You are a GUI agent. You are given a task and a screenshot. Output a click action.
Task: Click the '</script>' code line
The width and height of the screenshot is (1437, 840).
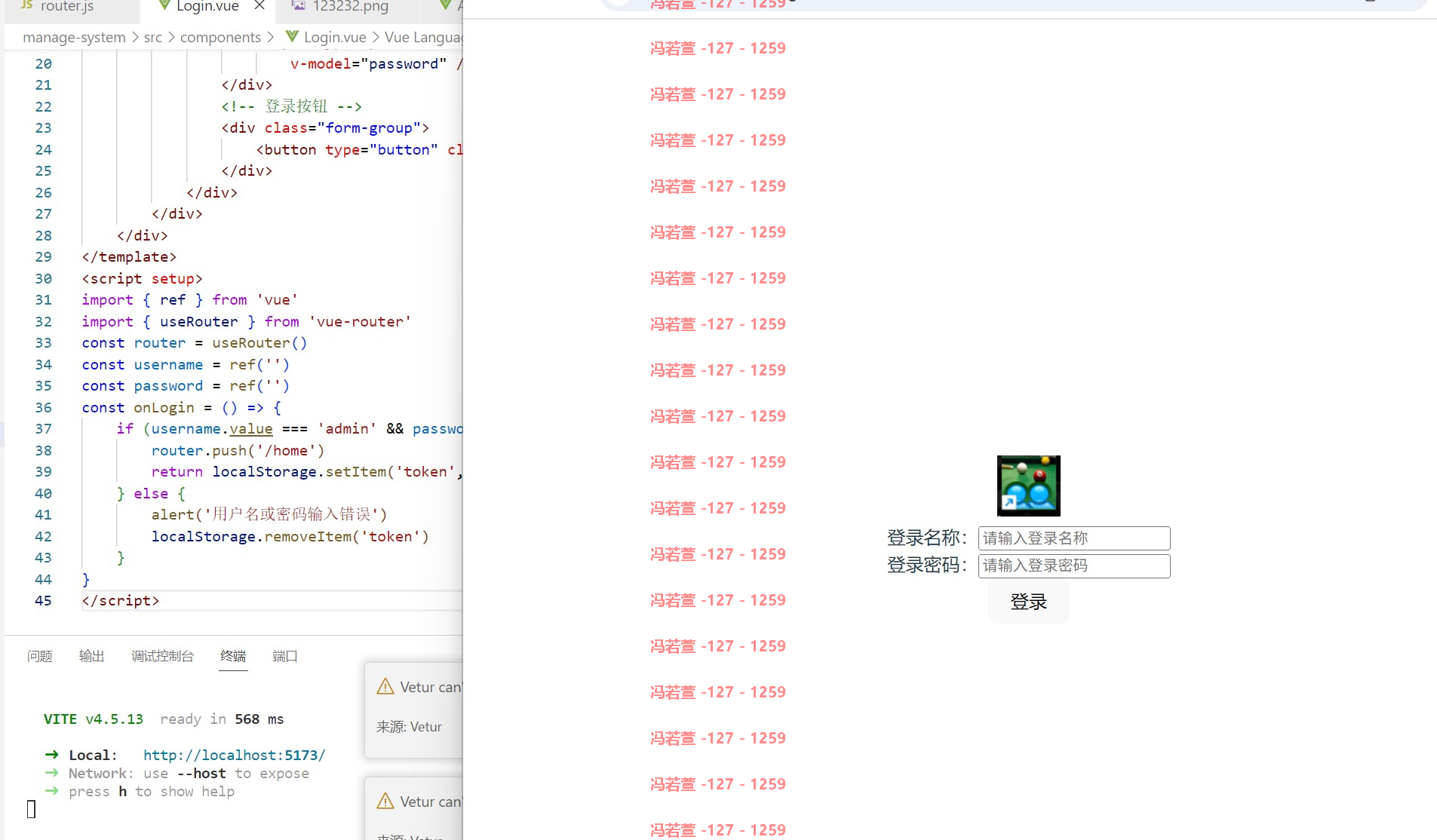(121, 600)
